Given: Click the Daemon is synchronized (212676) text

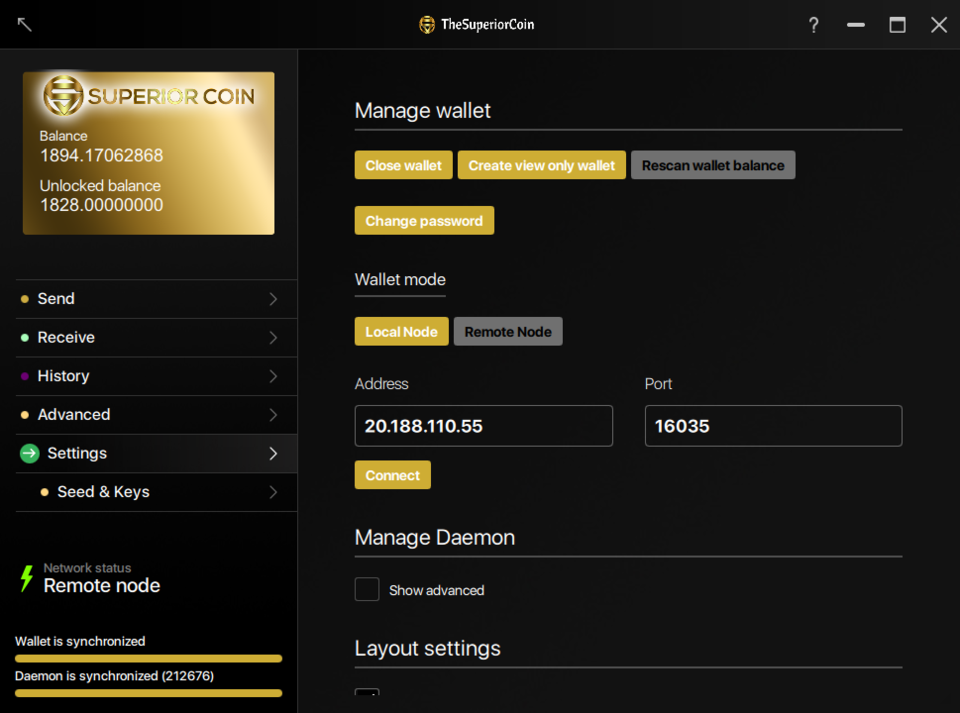Looking at the screenshot, I should (x=114, y=676).
